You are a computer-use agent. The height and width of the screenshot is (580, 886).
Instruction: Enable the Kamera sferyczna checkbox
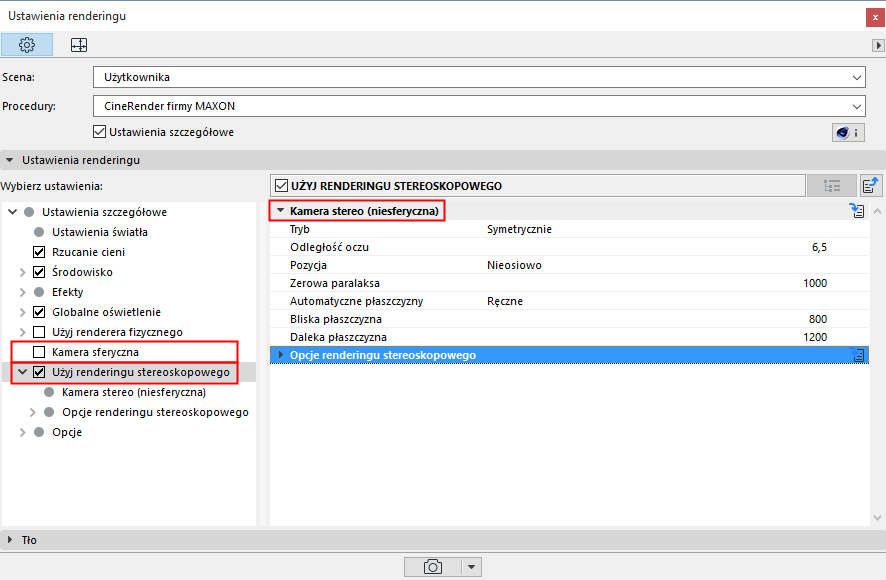(x=39, y=352)
